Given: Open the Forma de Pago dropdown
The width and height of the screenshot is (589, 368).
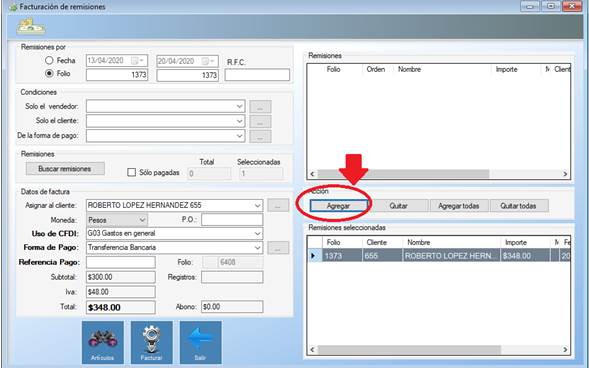Looking at the screenshot, I should (257, 247).
